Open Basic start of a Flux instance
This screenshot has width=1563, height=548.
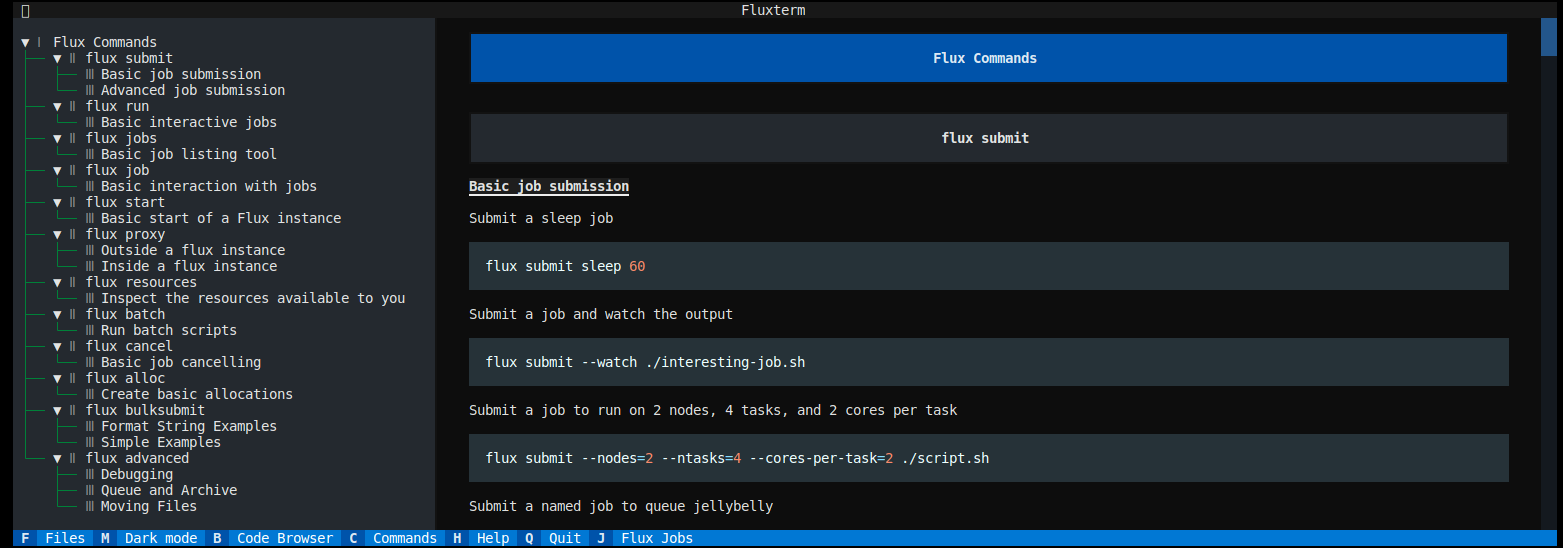pyautogui.click(x=221, y=218)
